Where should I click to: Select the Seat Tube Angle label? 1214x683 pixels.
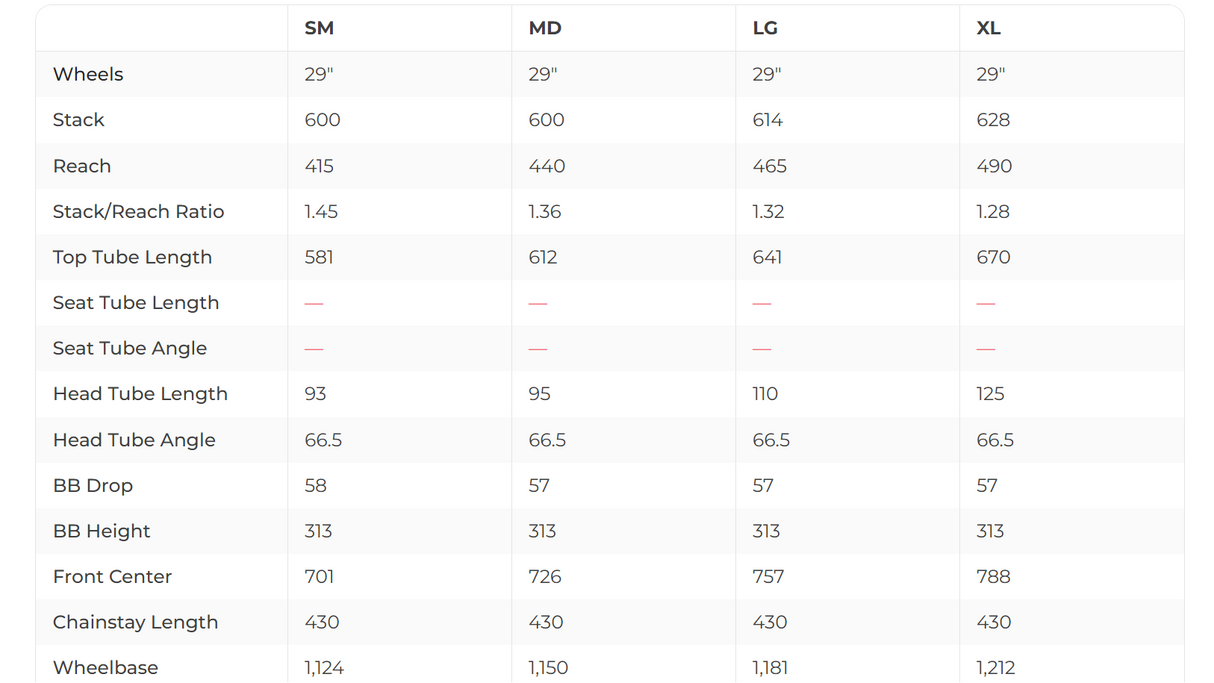(130, 348)
